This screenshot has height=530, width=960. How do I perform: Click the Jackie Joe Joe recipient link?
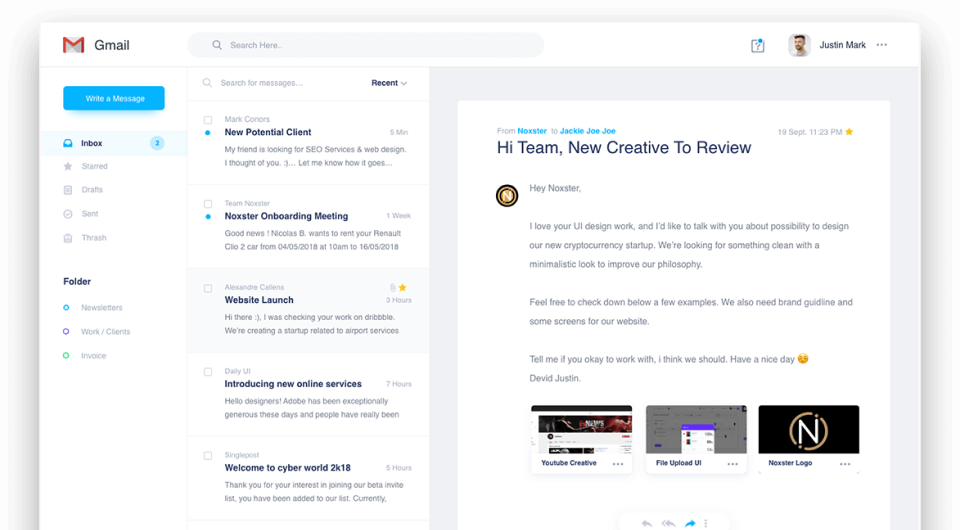[588, 131]
